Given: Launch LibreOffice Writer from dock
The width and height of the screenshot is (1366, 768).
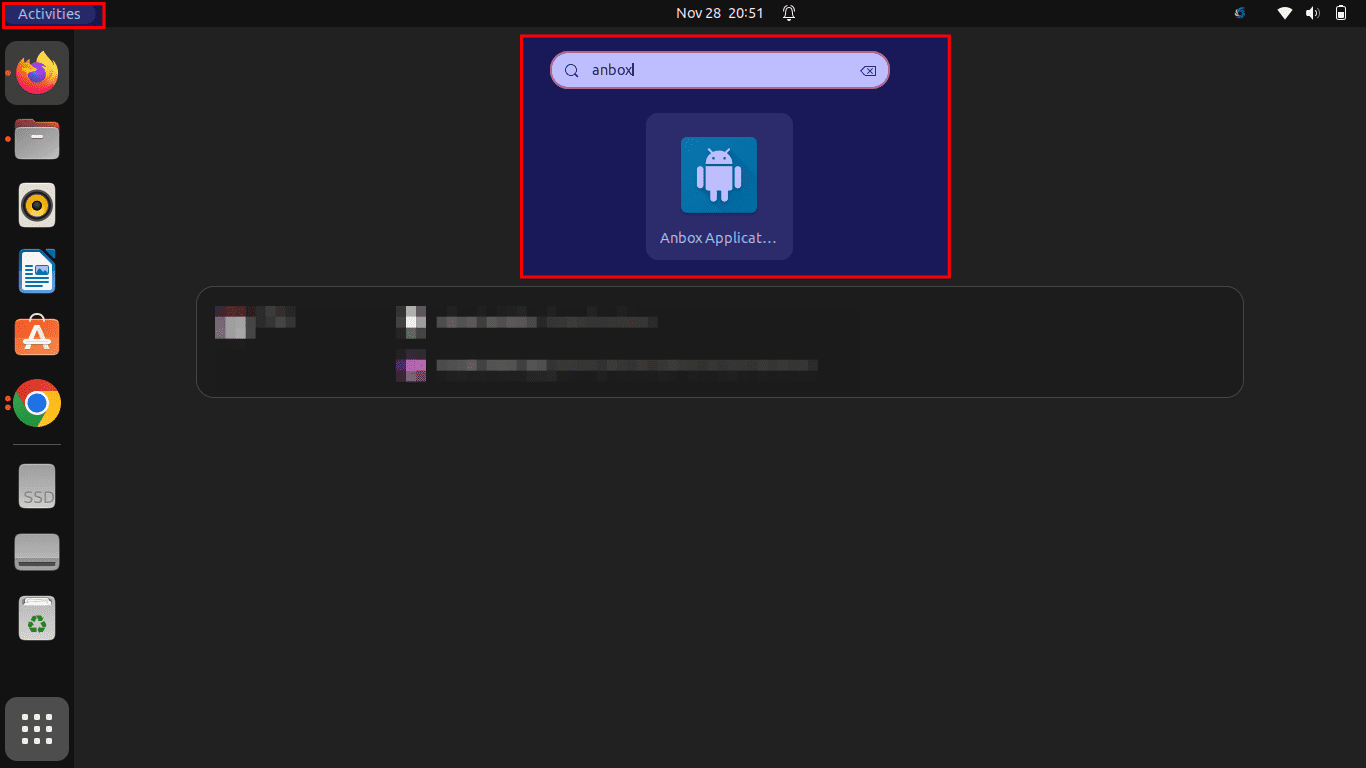Looking at the screenshot, I should tap(37, 271).
